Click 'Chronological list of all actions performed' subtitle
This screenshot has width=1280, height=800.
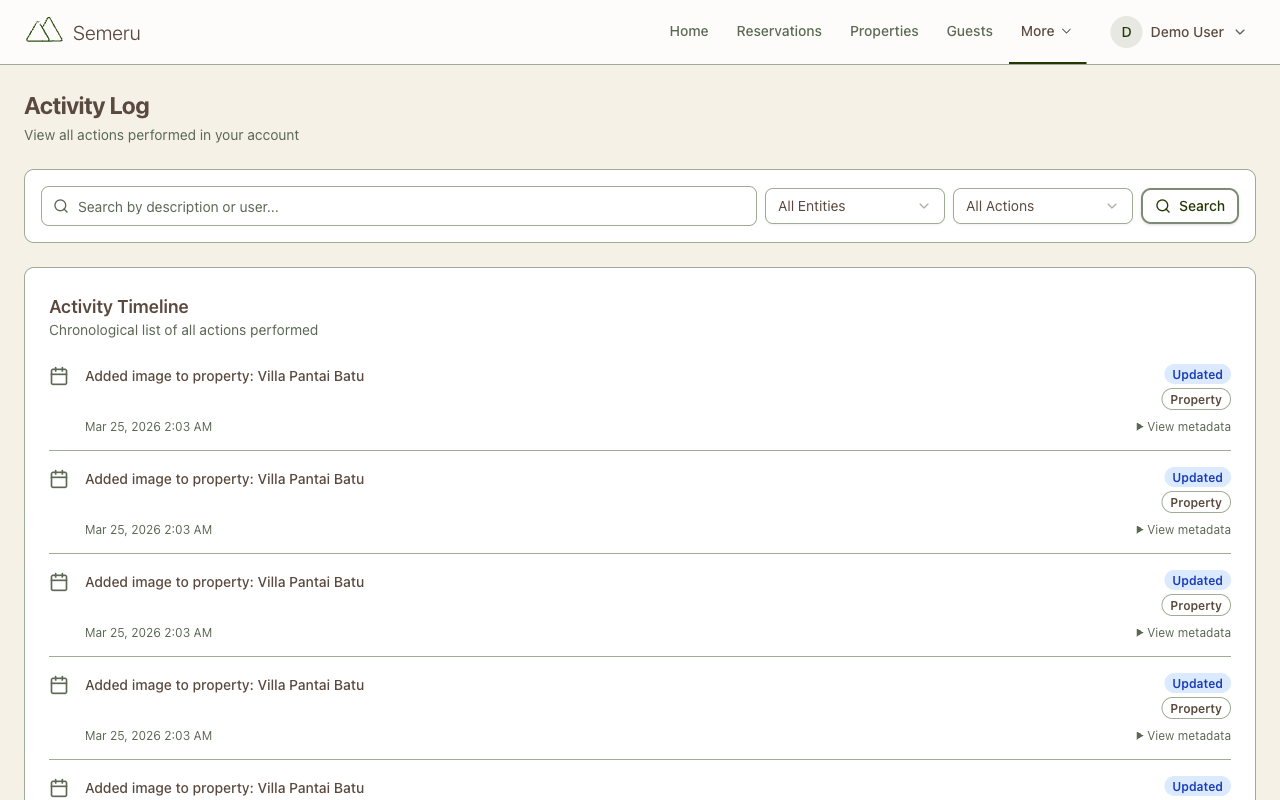pos(184,330)
